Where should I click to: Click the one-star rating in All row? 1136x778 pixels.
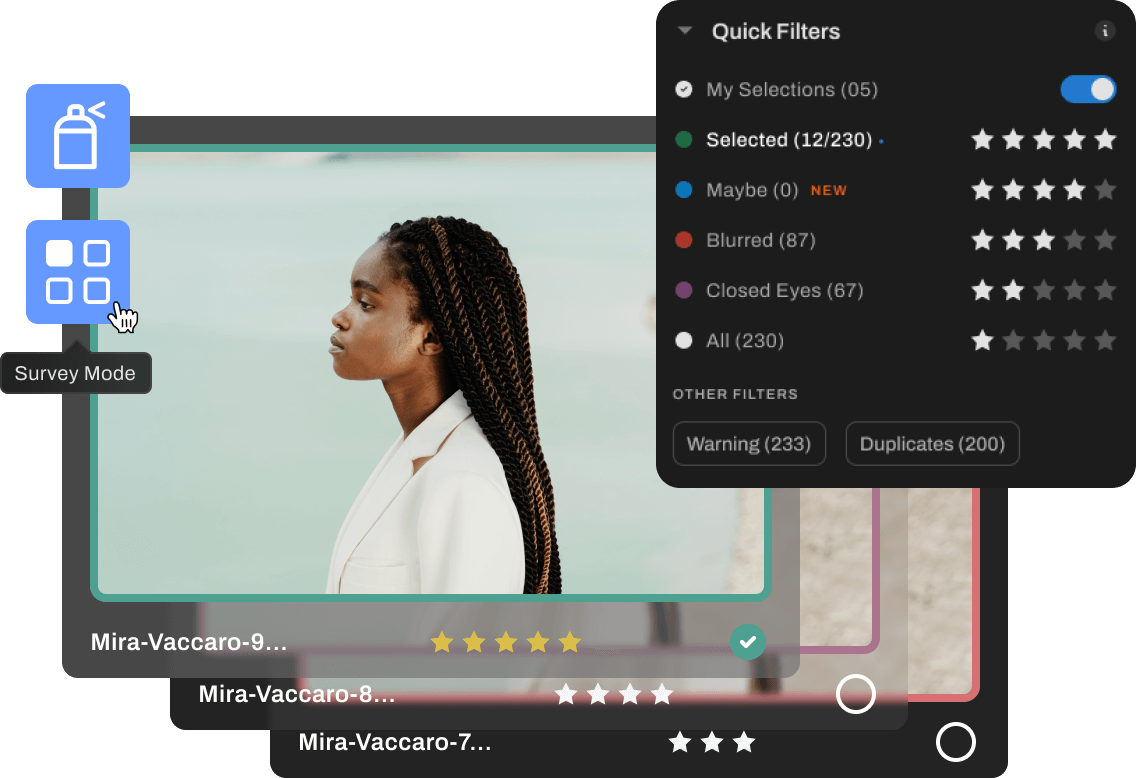[1043, 340]
